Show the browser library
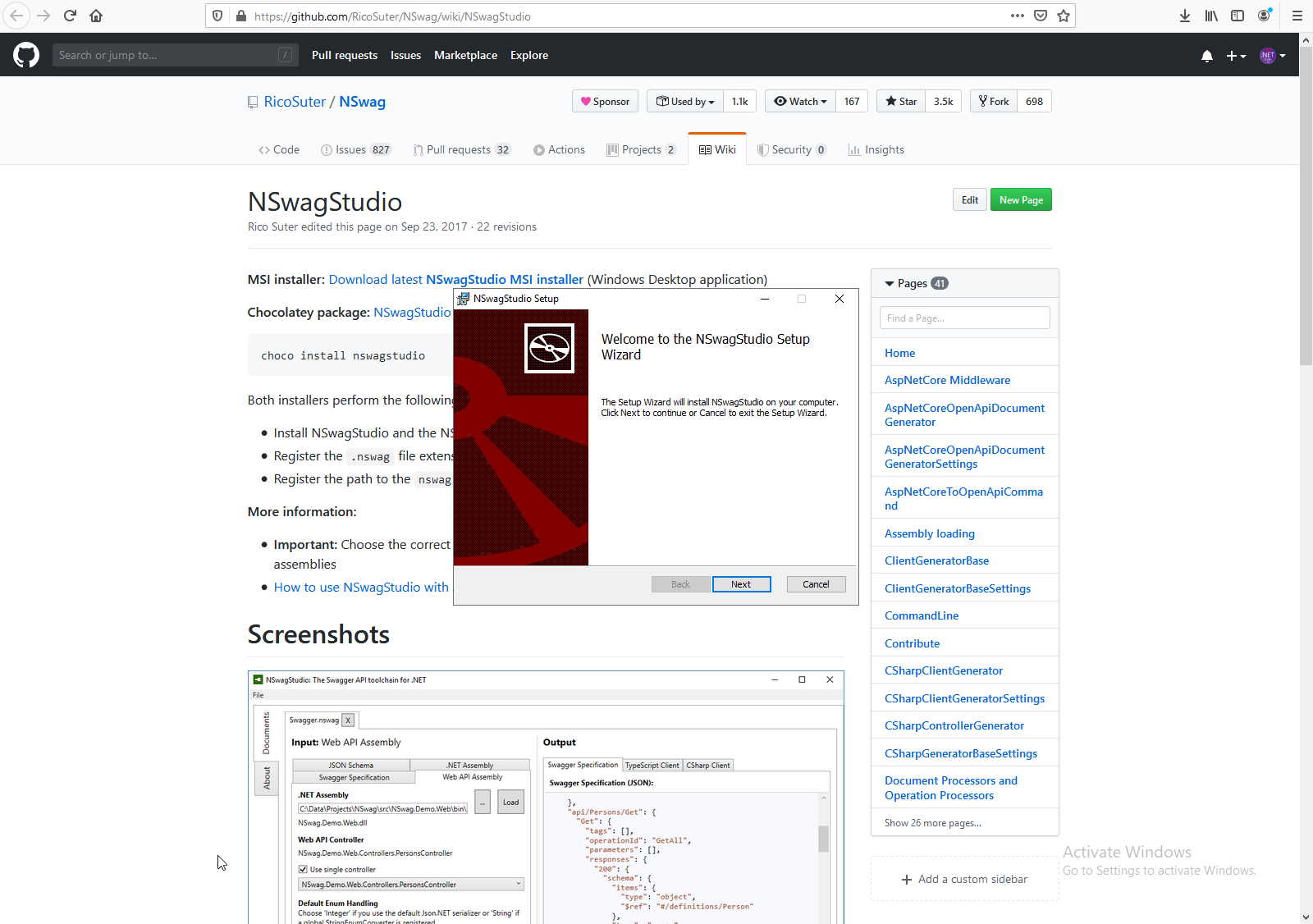 tap(1211, 16)
